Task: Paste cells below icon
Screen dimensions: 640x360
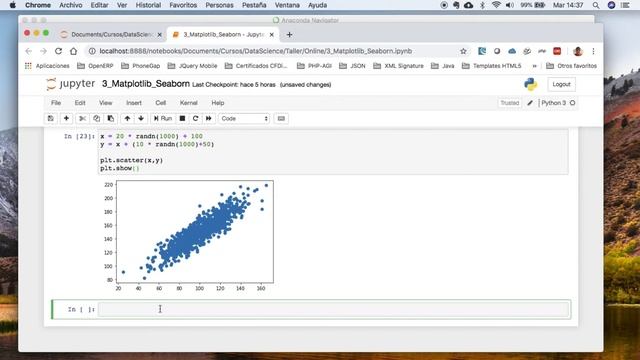Action: [111, 118]
